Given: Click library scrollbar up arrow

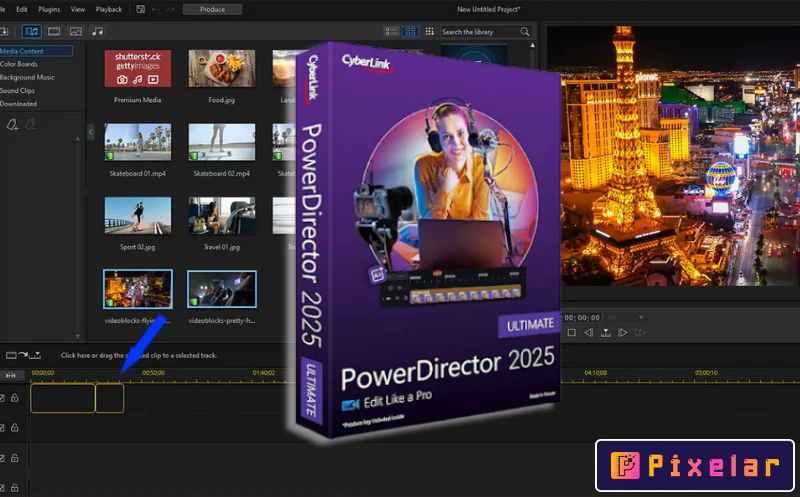Looking at the screenshot, I should pyautogui.click(x=533, y=45).
